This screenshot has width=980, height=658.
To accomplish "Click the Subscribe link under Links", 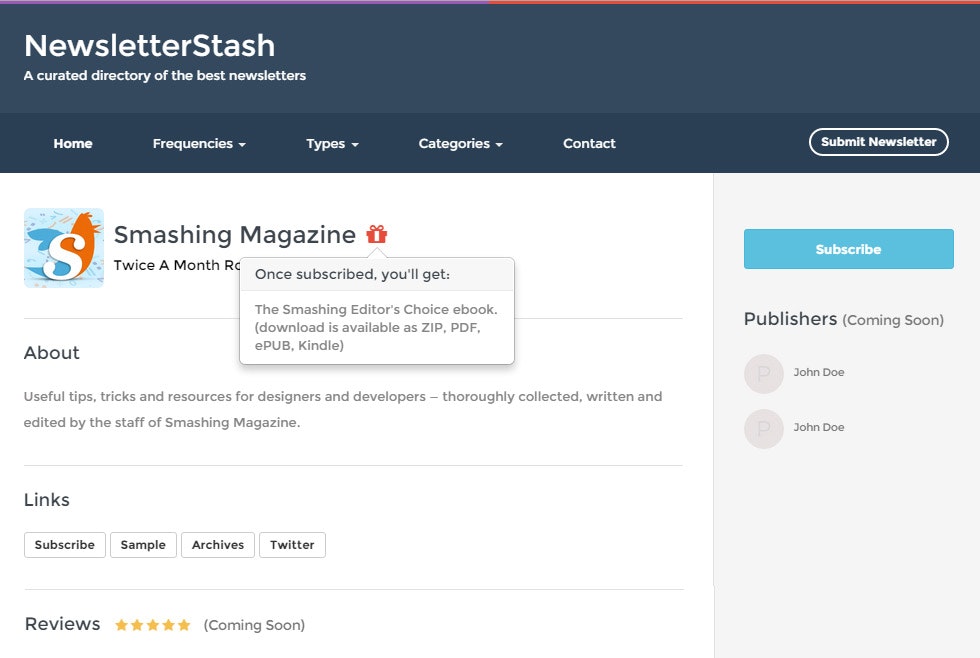I will point(64,545).
